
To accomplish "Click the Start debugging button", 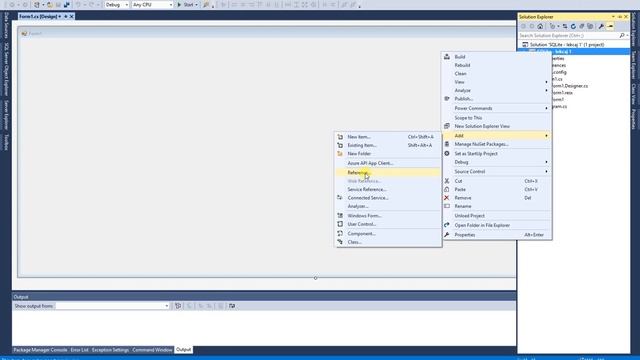I will pos(185,4).
